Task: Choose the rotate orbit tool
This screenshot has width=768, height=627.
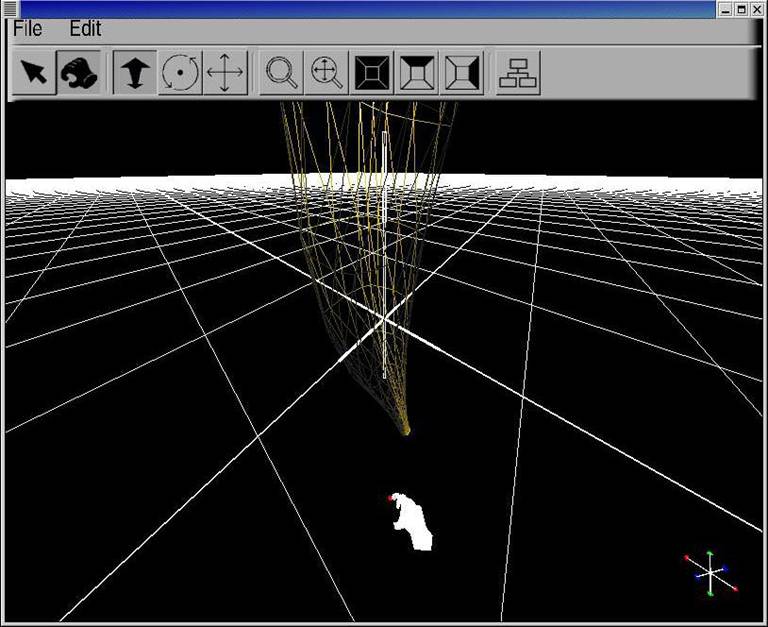Action: click(180, 72)
